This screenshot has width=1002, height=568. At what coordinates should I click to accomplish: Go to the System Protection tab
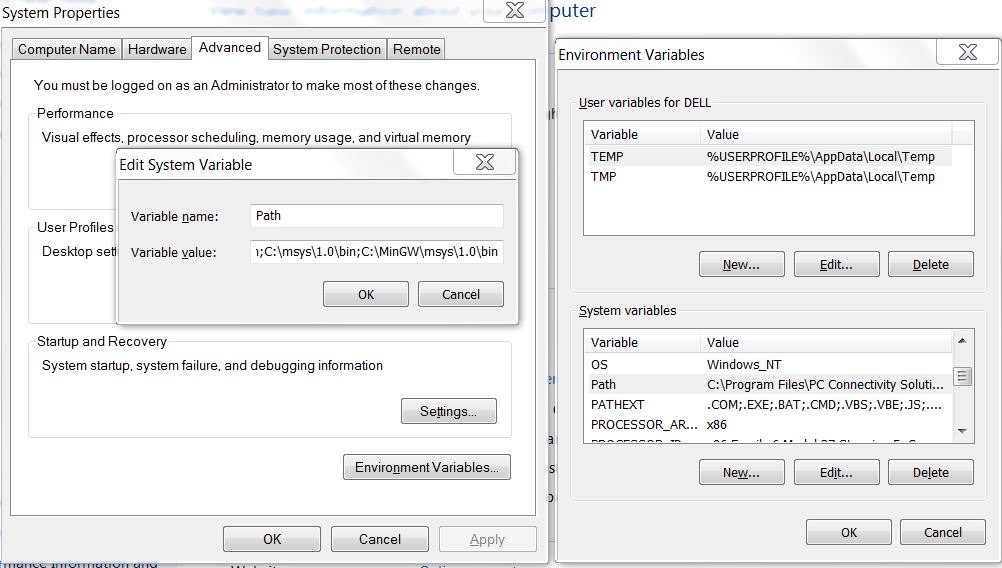pyautogui.click(x=327, y=49)
